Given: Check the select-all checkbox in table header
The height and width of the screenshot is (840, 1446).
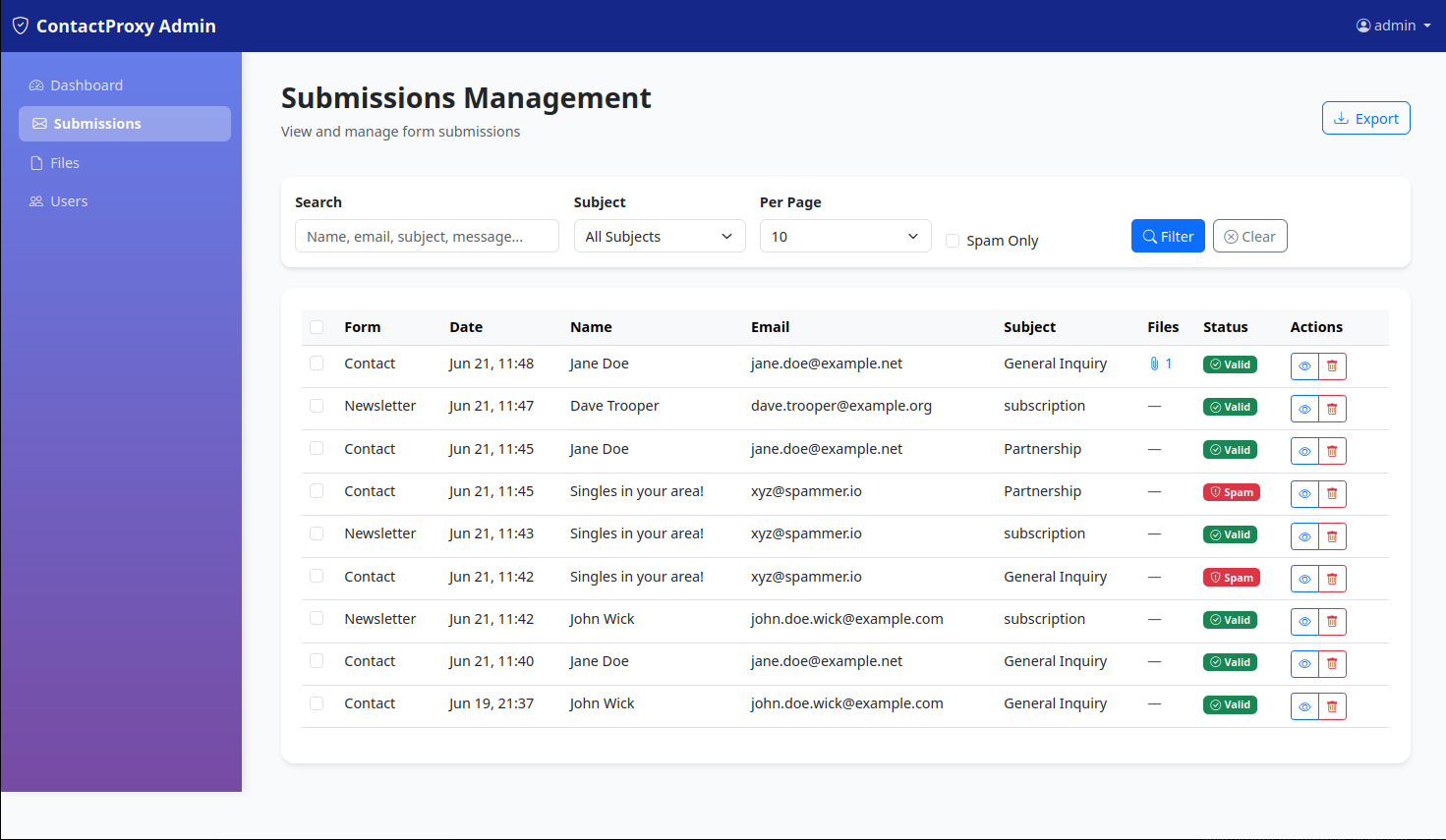Looking at the screenshot, I should (x=317, y=326).
